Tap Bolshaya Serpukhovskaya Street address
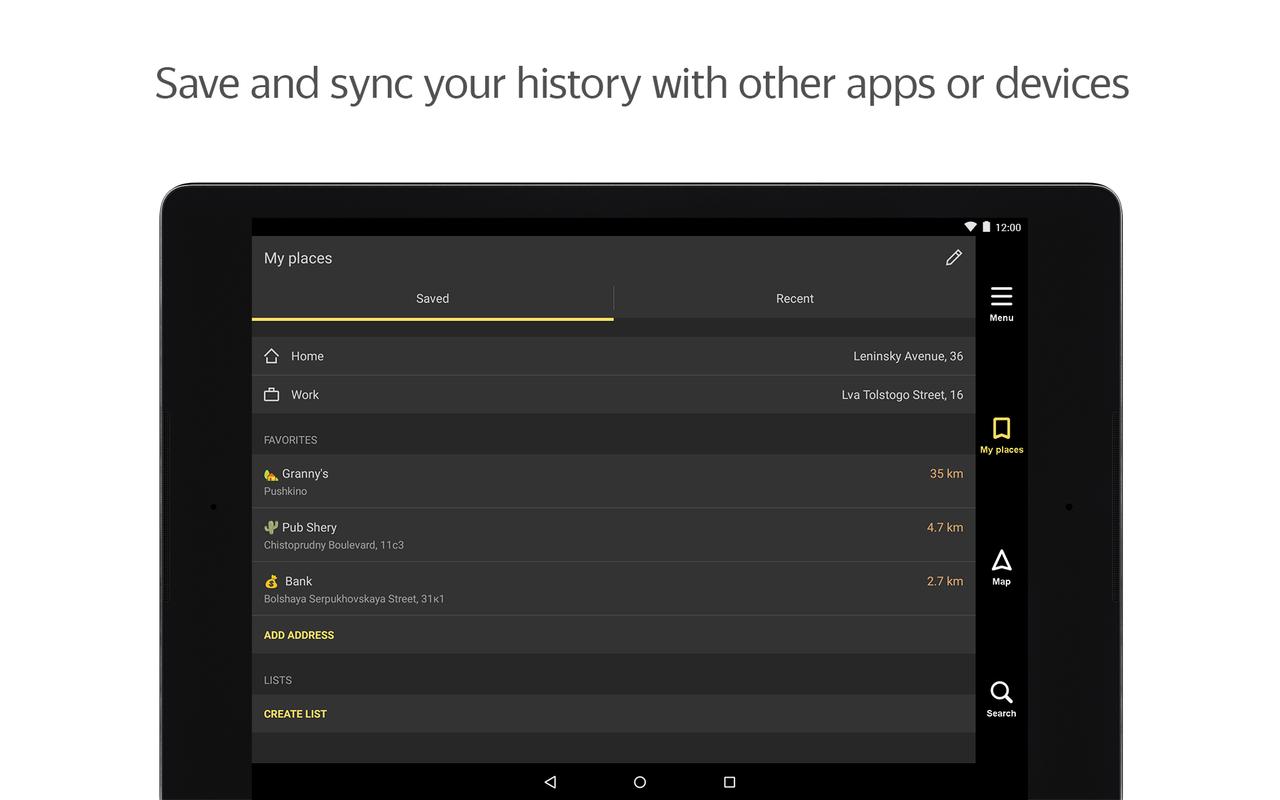1280x800 pixels. pos(354,599)
